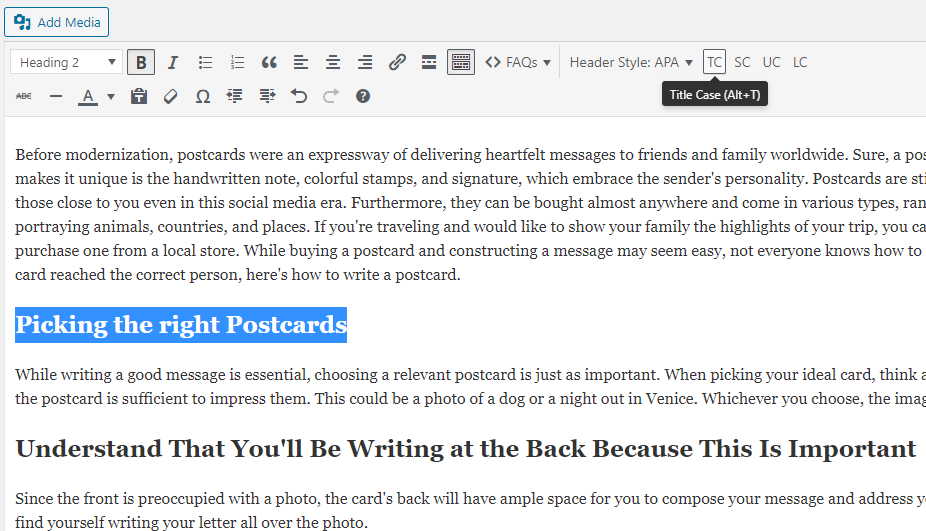The height and width of the screenshot is (531, 926).
Task: Toggle Paste as text
Action: [x=139, y=96]
